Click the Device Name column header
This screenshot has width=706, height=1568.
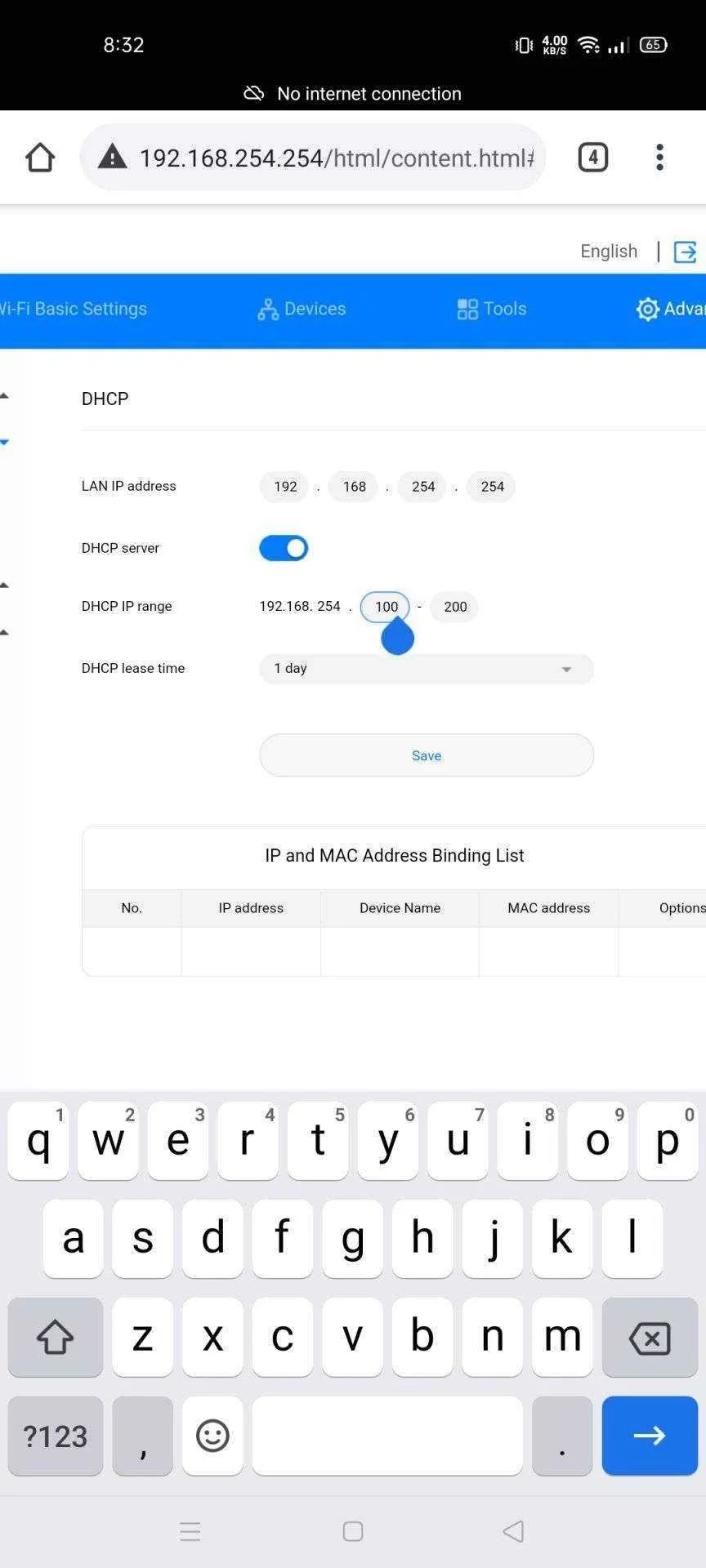400,908
